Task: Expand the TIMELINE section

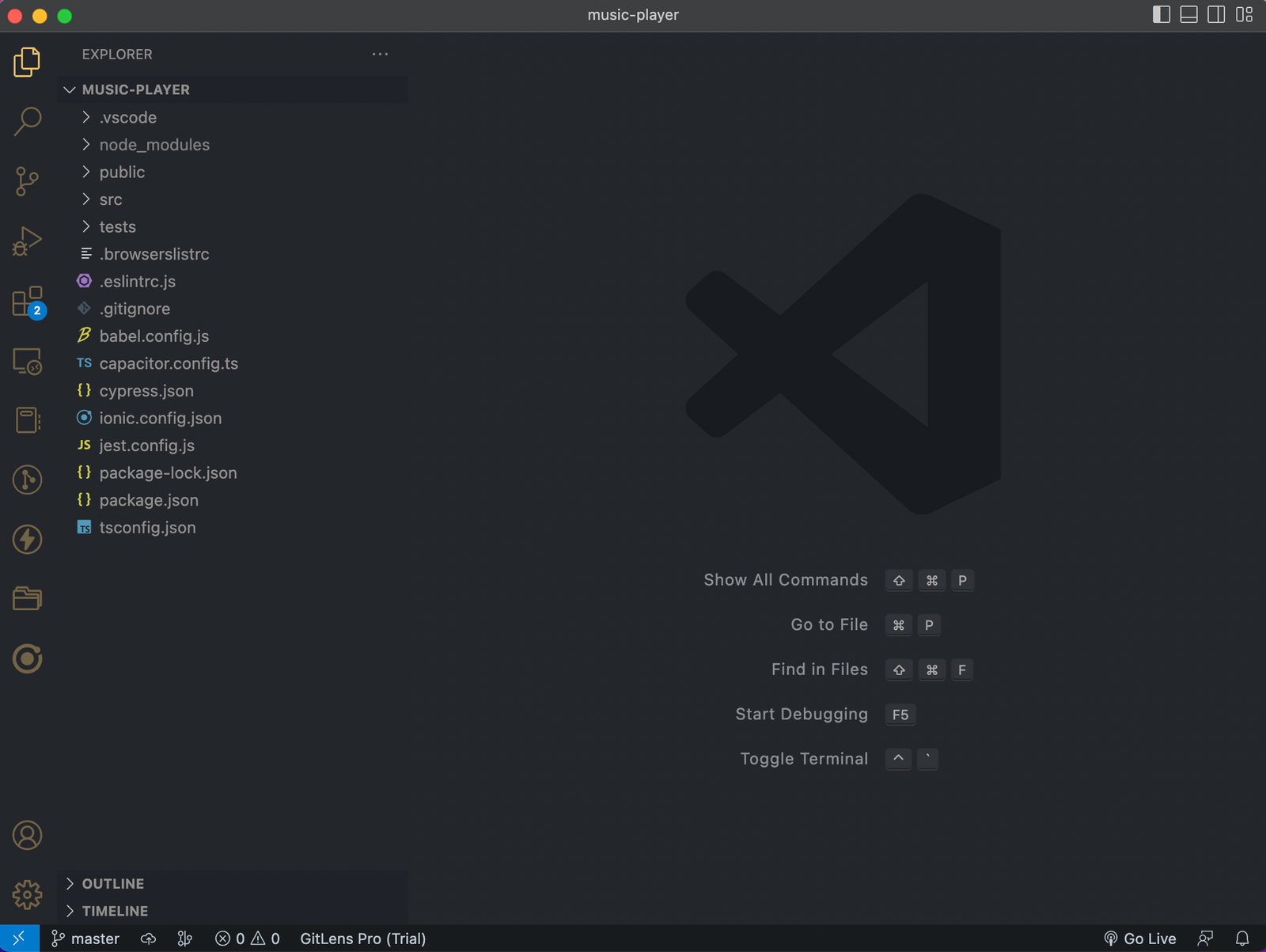Action: tap(233, 911)
